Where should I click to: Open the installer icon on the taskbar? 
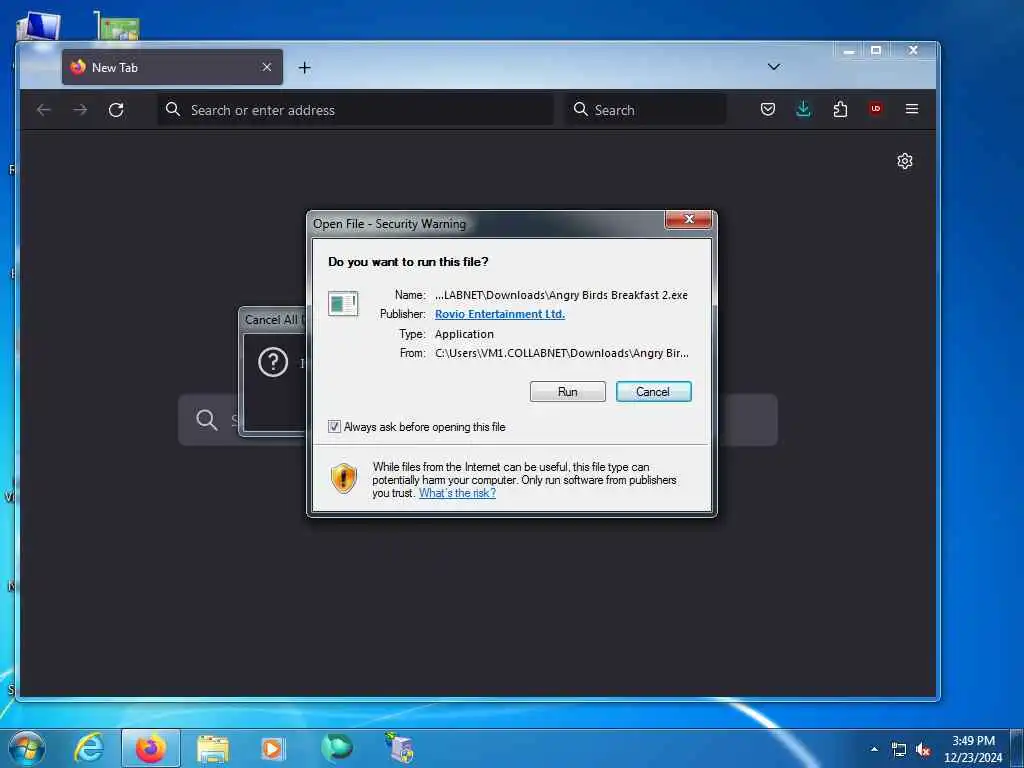pos(399,748)
